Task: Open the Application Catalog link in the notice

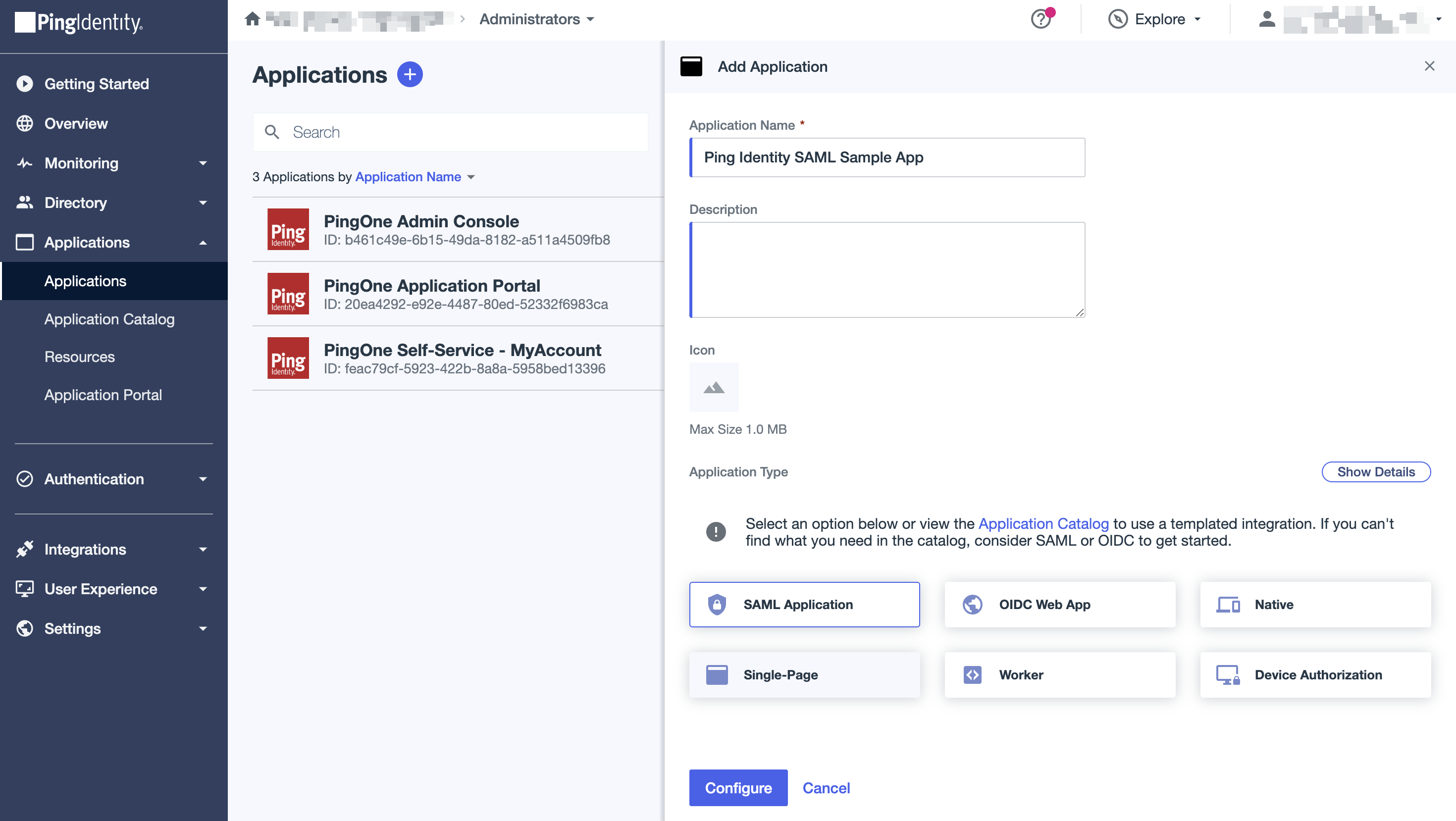Action: point(1043,523)
